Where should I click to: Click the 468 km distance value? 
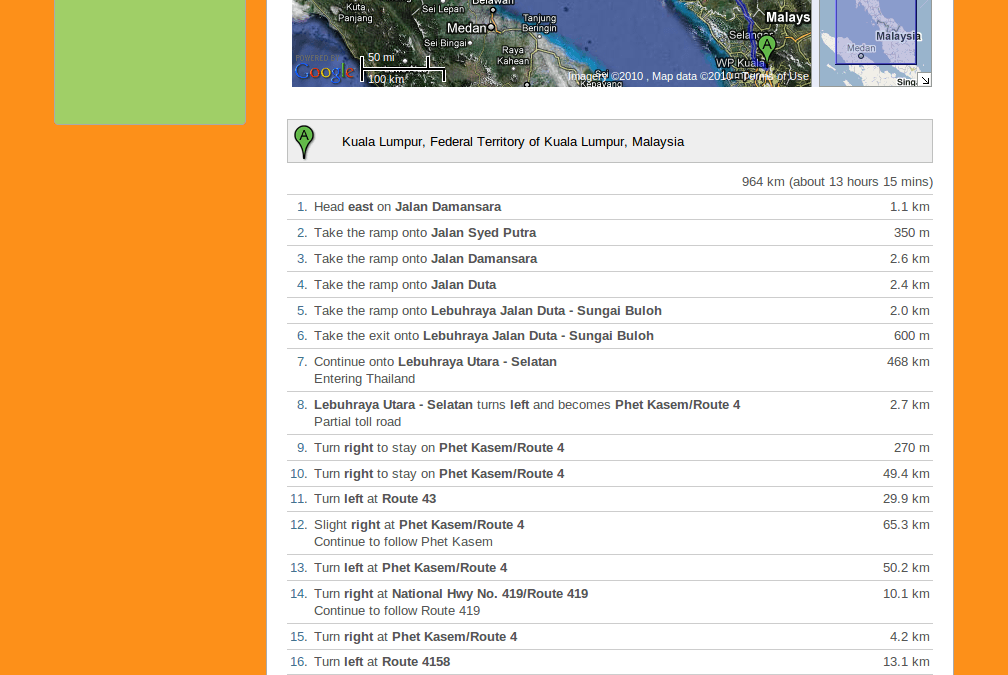click(x=908, y=362)
